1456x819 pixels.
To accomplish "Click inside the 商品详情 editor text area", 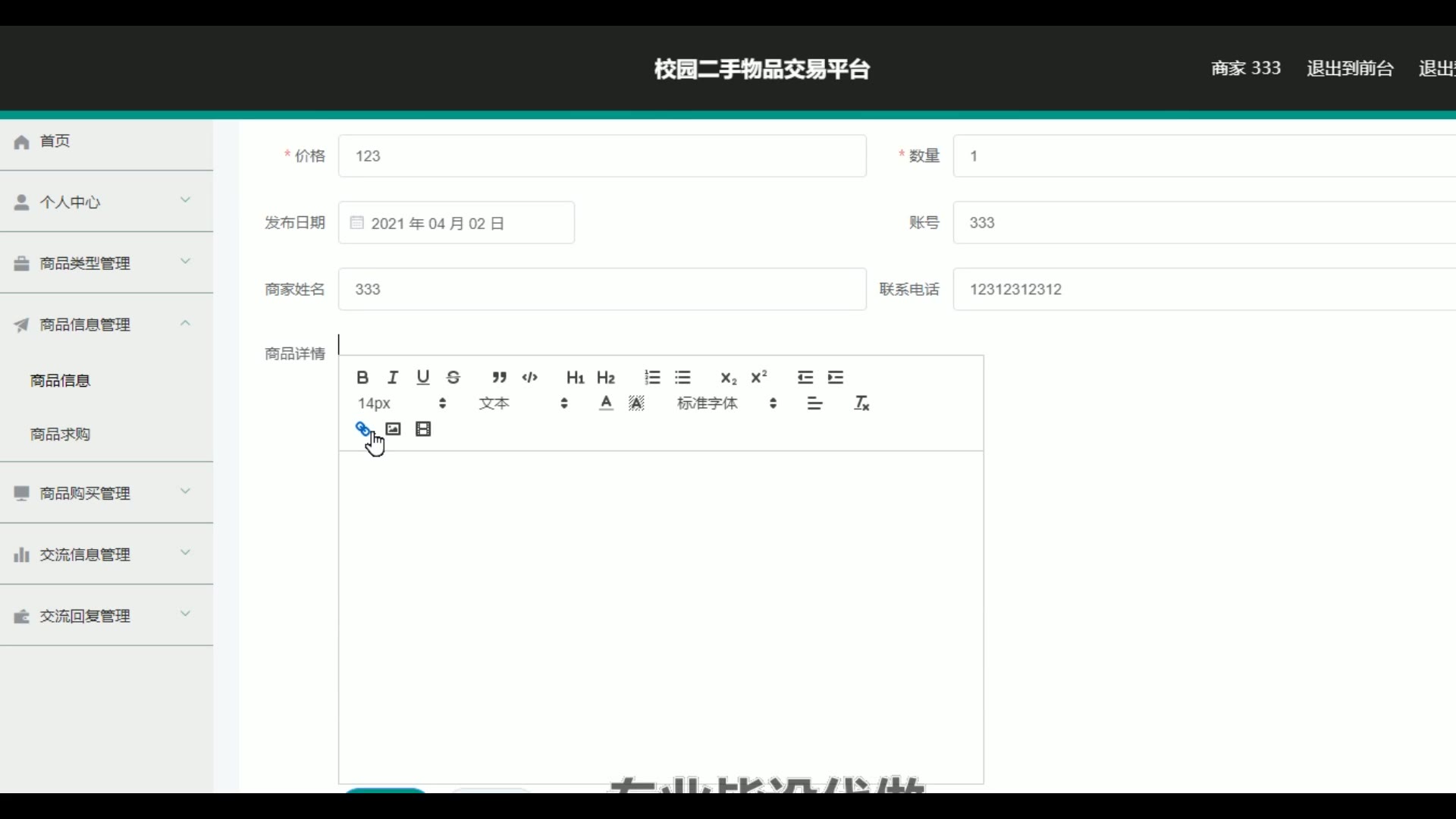I will tap(661, 617).
